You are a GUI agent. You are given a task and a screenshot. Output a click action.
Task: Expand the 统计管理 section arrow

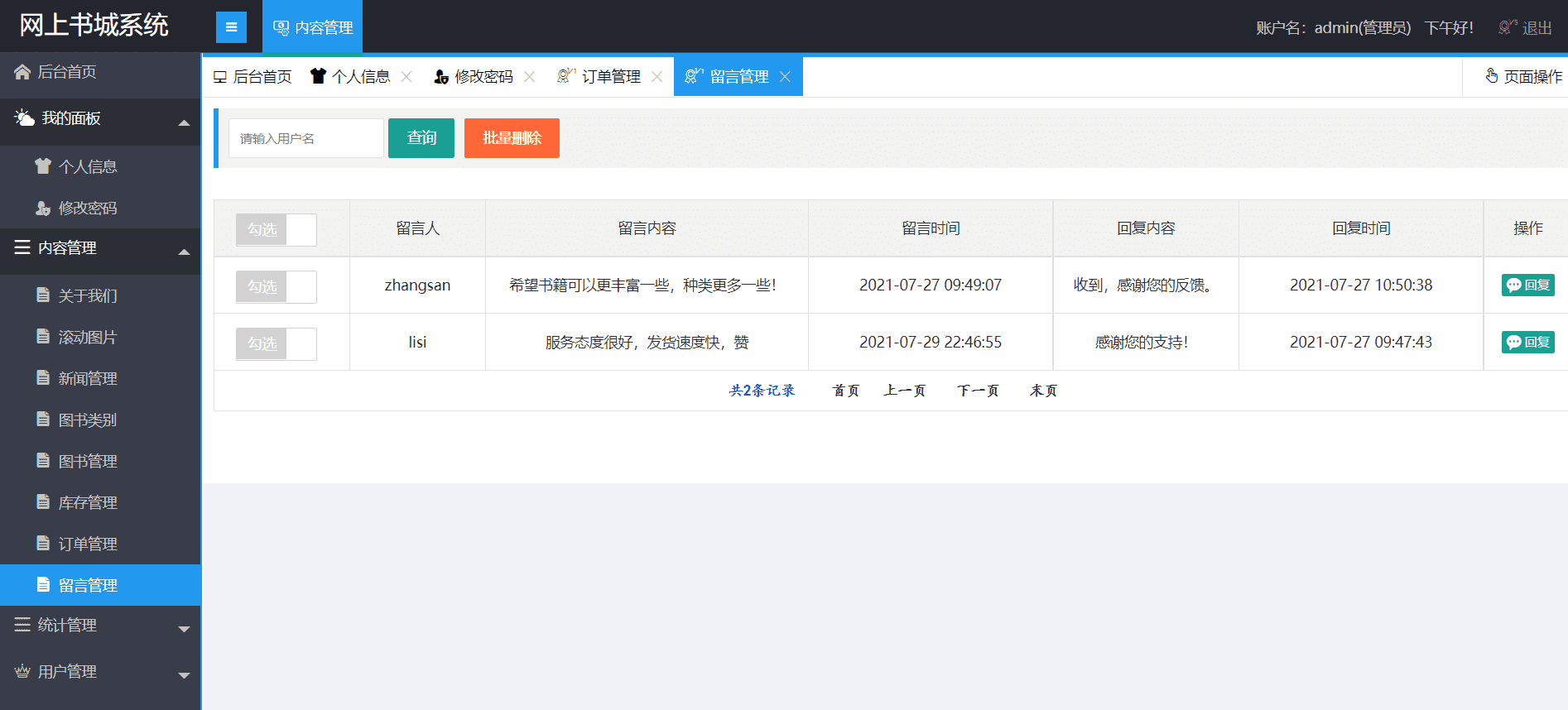click(184, 629)
